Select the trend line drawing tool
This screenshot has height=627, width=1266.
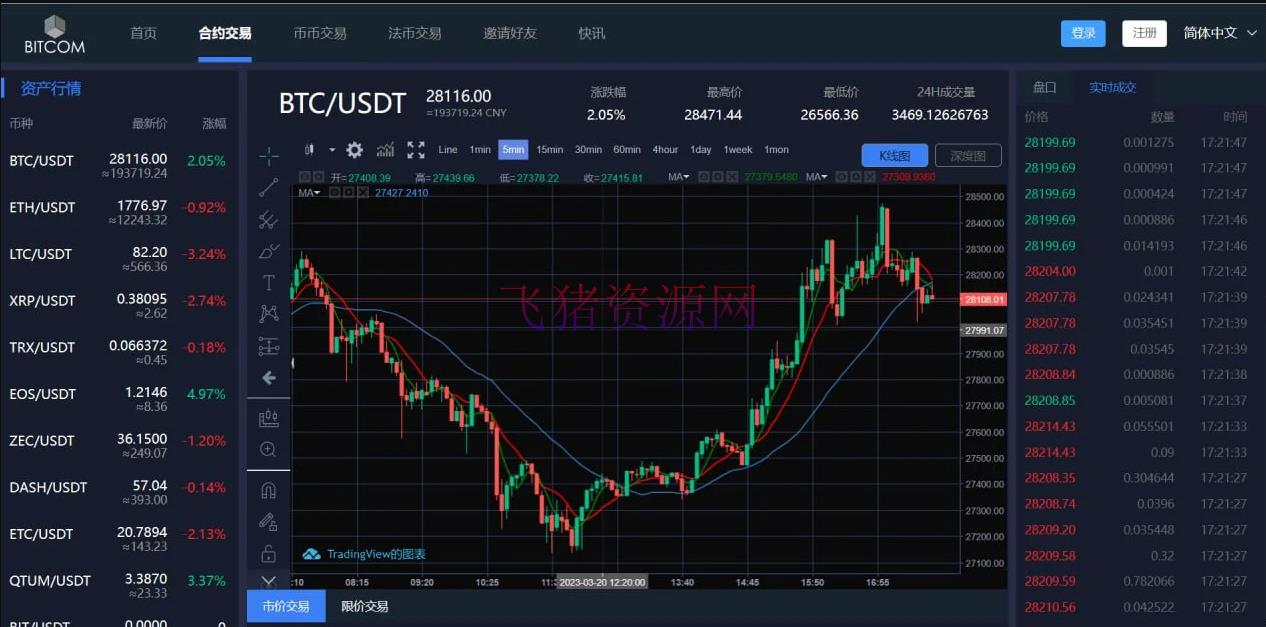(x=268, y=188)
